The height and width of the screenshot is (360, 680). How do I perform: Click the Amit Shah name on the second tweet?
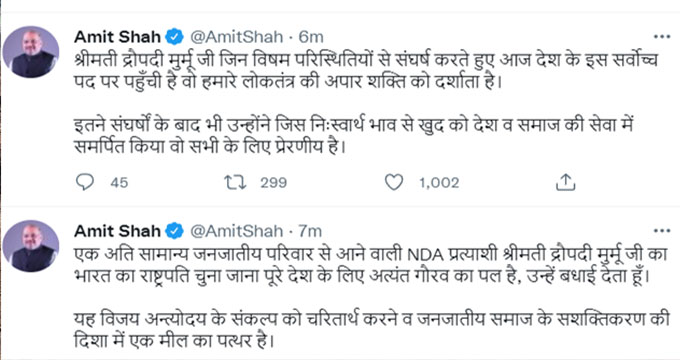pos(118,231)
